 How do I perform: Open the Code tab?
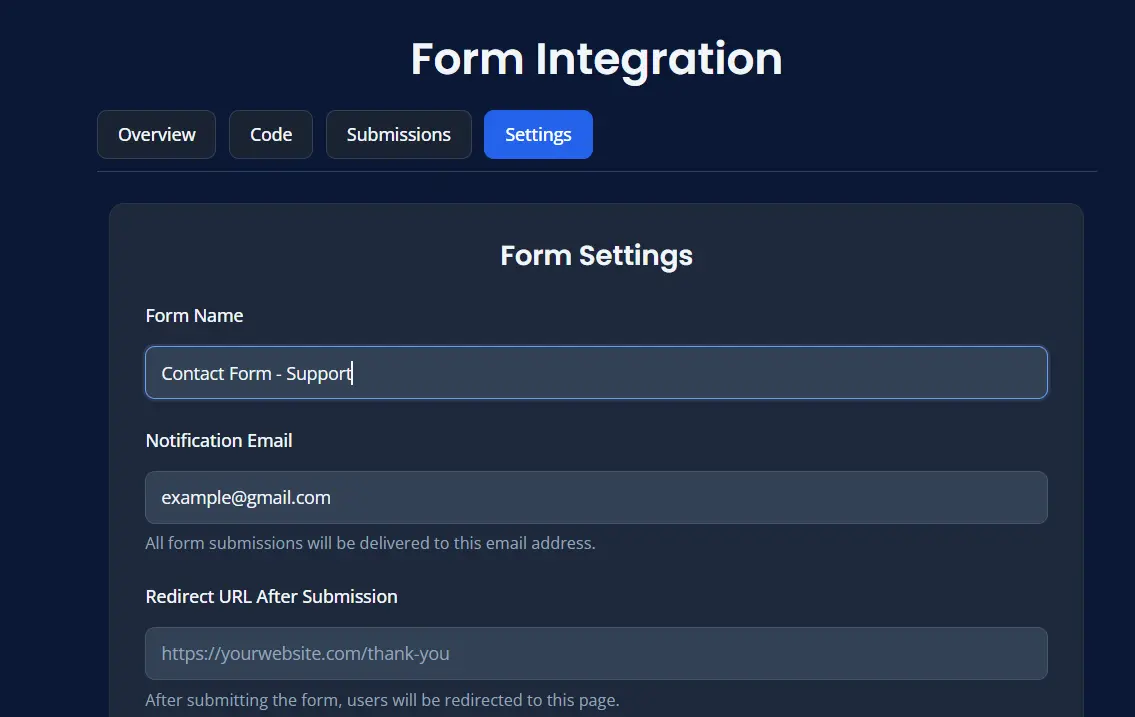270,134
